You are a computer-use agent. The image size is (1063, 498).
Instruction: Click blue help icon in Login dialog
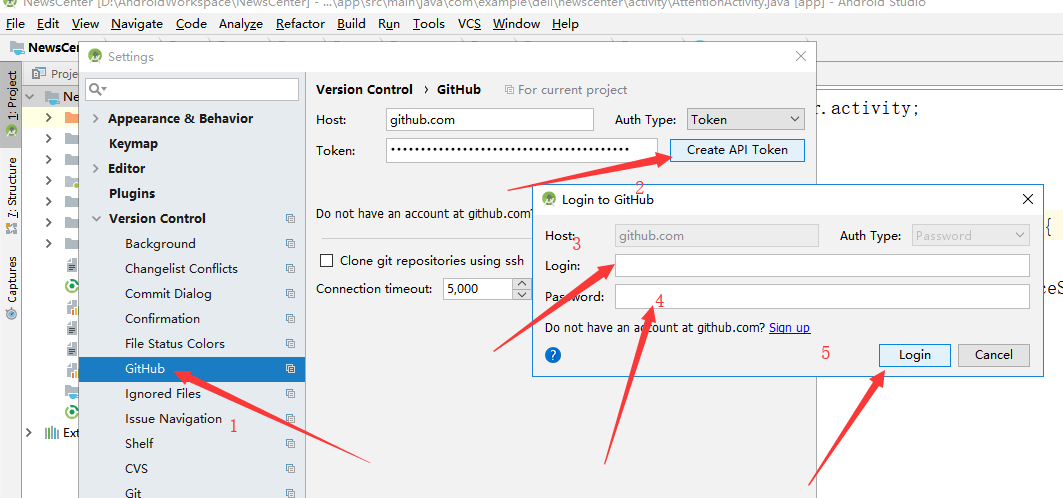553,354
